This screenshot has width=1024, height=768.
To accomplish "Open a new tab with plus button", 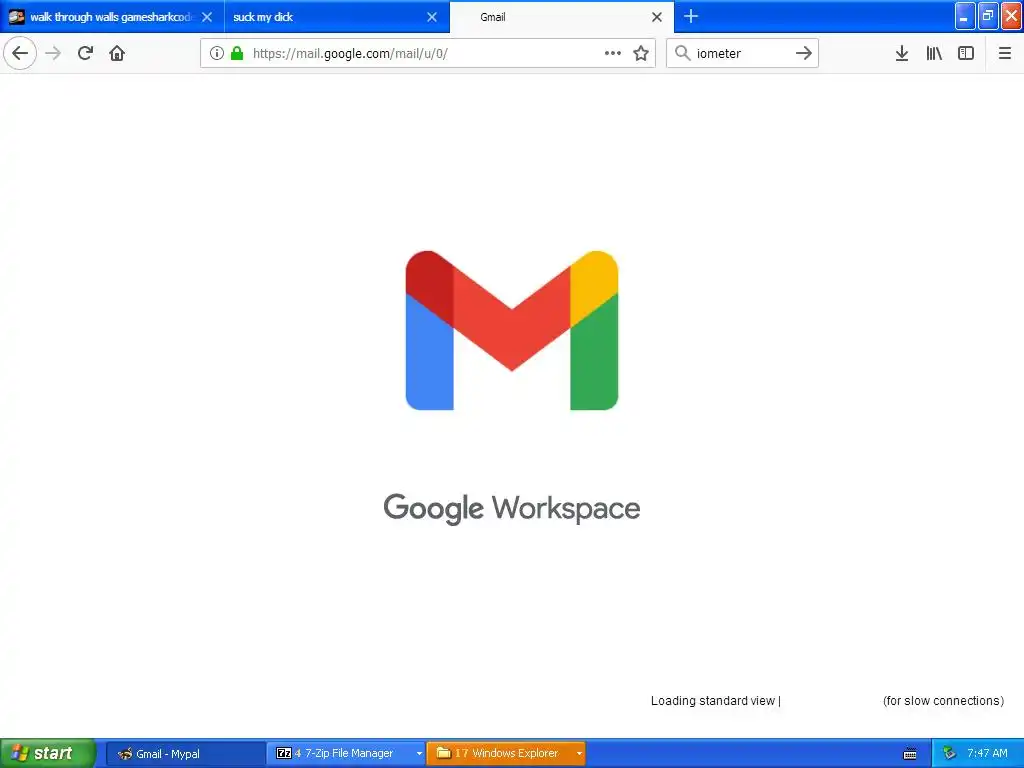I will pos(691,16).
